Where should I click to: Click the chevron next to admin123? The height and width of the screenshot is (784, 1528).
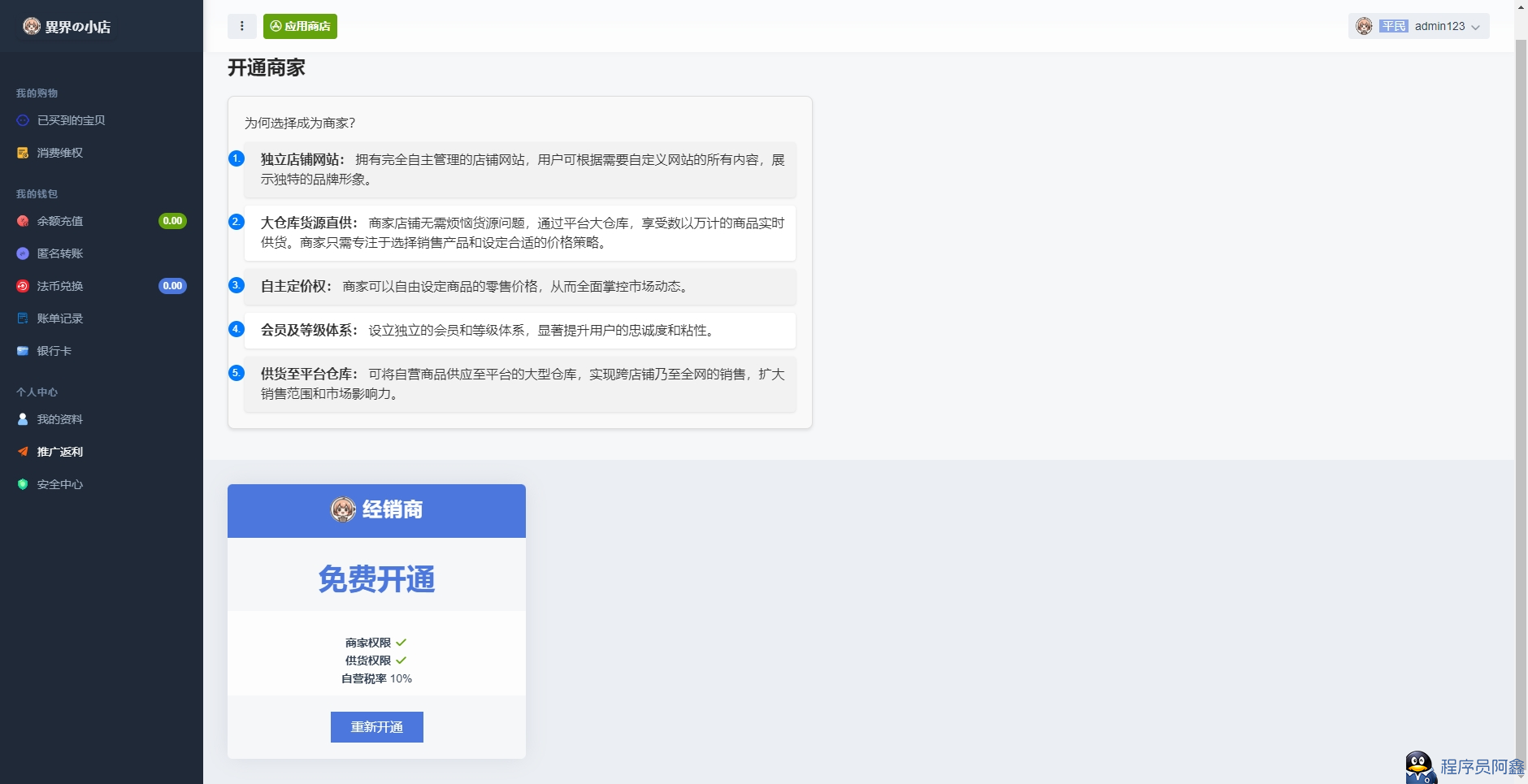[1475, 27]
